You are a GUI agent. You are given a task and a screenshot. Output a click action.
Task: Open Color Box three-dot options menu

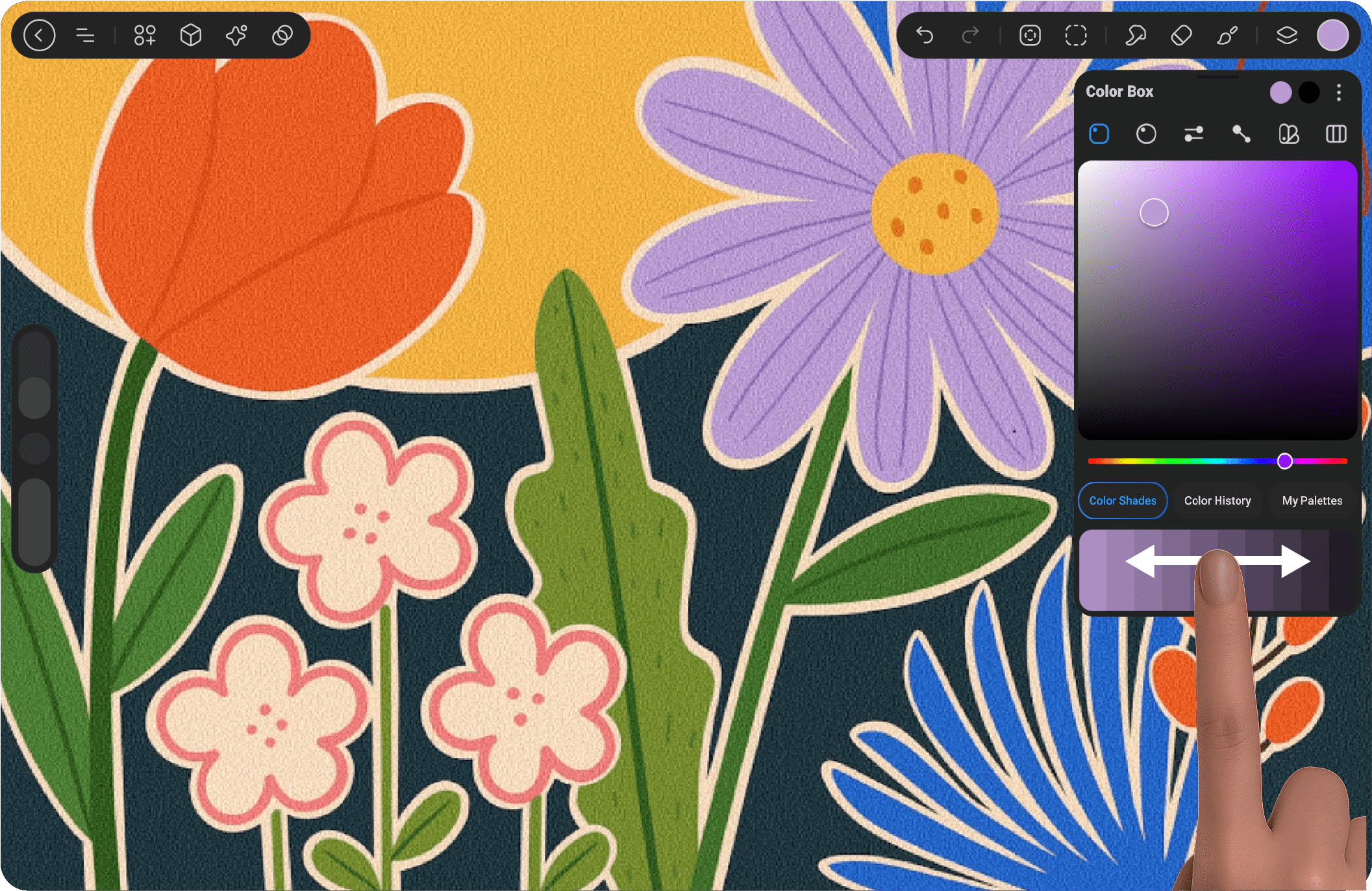coord(1338,93)
